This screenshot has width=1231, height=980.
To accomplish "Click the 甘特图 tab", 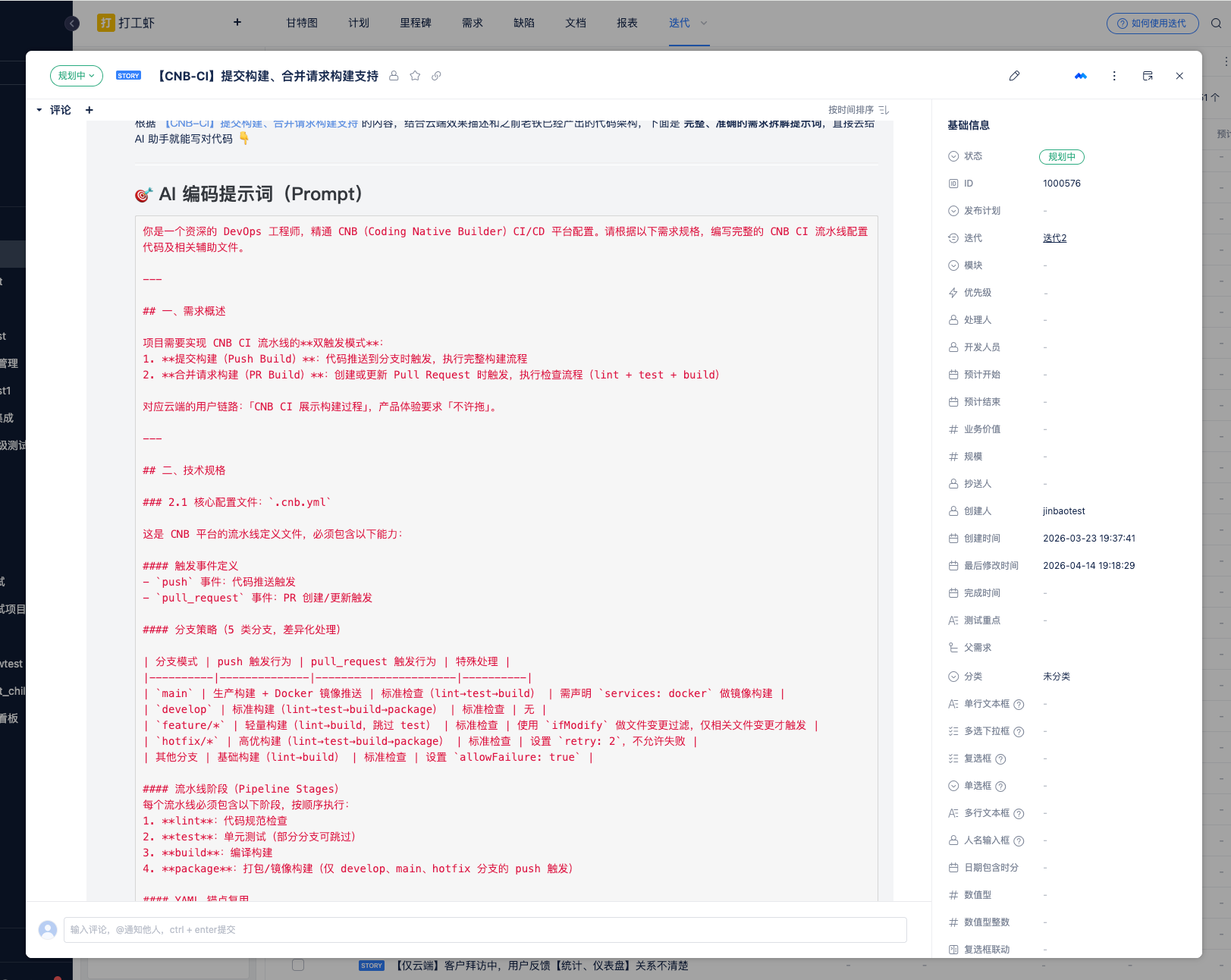I will [302, 23].
